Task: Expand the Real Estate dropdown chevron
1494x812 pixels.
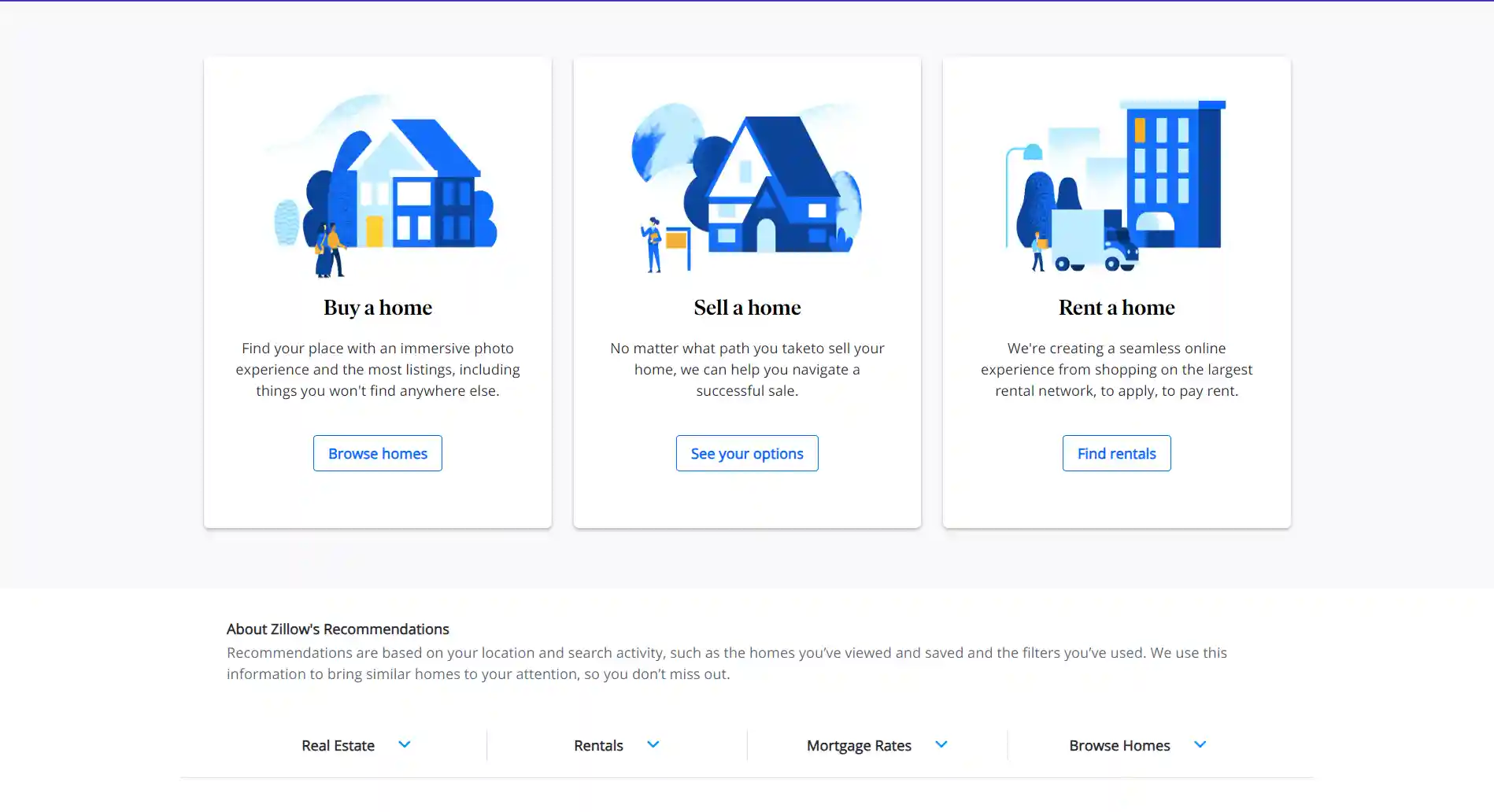Action: pyautogui.click(x=405, y=744)
